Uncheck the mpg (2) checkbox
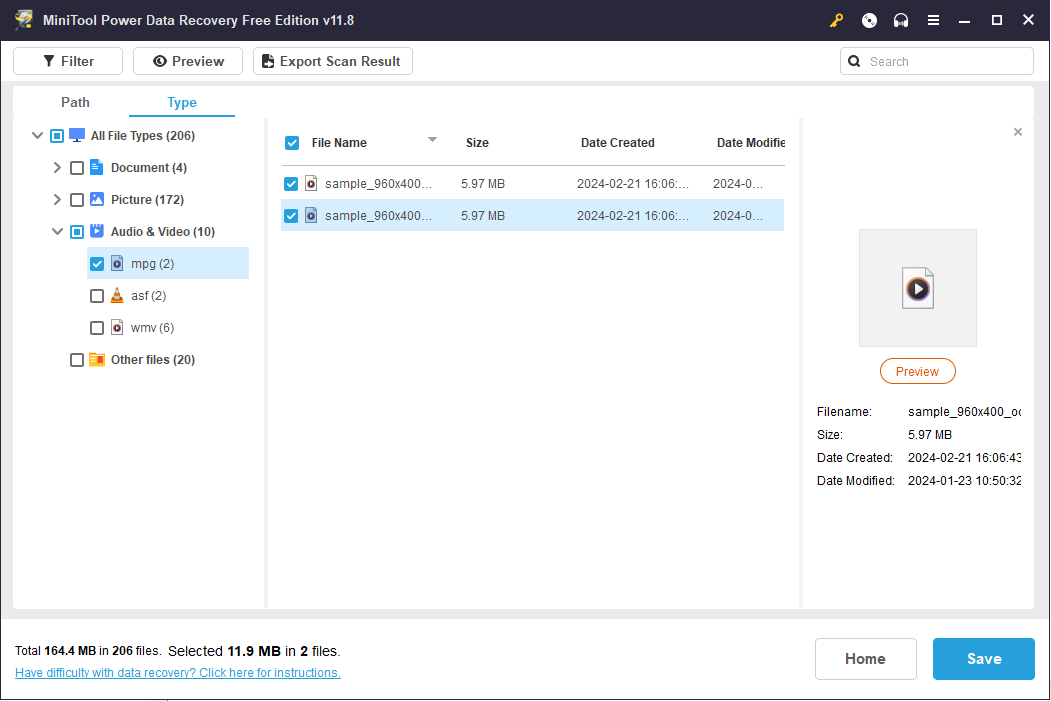 pyautogui.click(x=97, y=264)
